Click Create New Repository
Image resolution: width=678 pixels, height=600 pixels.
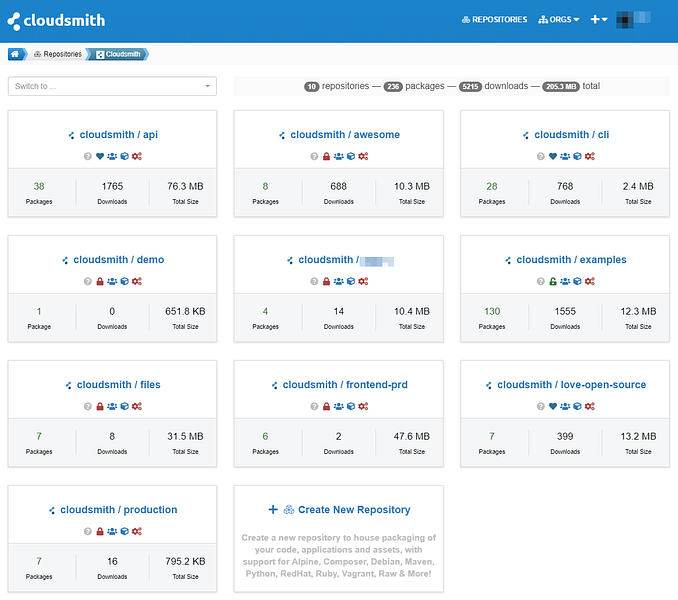point(339,509)
